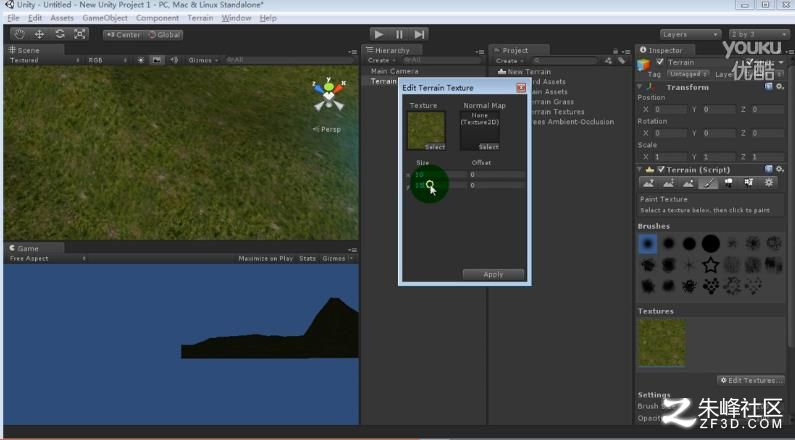Toggle the Terrain object active checkbox
Image resolution: width=795 pixels, height=440 pixels.
660,62
